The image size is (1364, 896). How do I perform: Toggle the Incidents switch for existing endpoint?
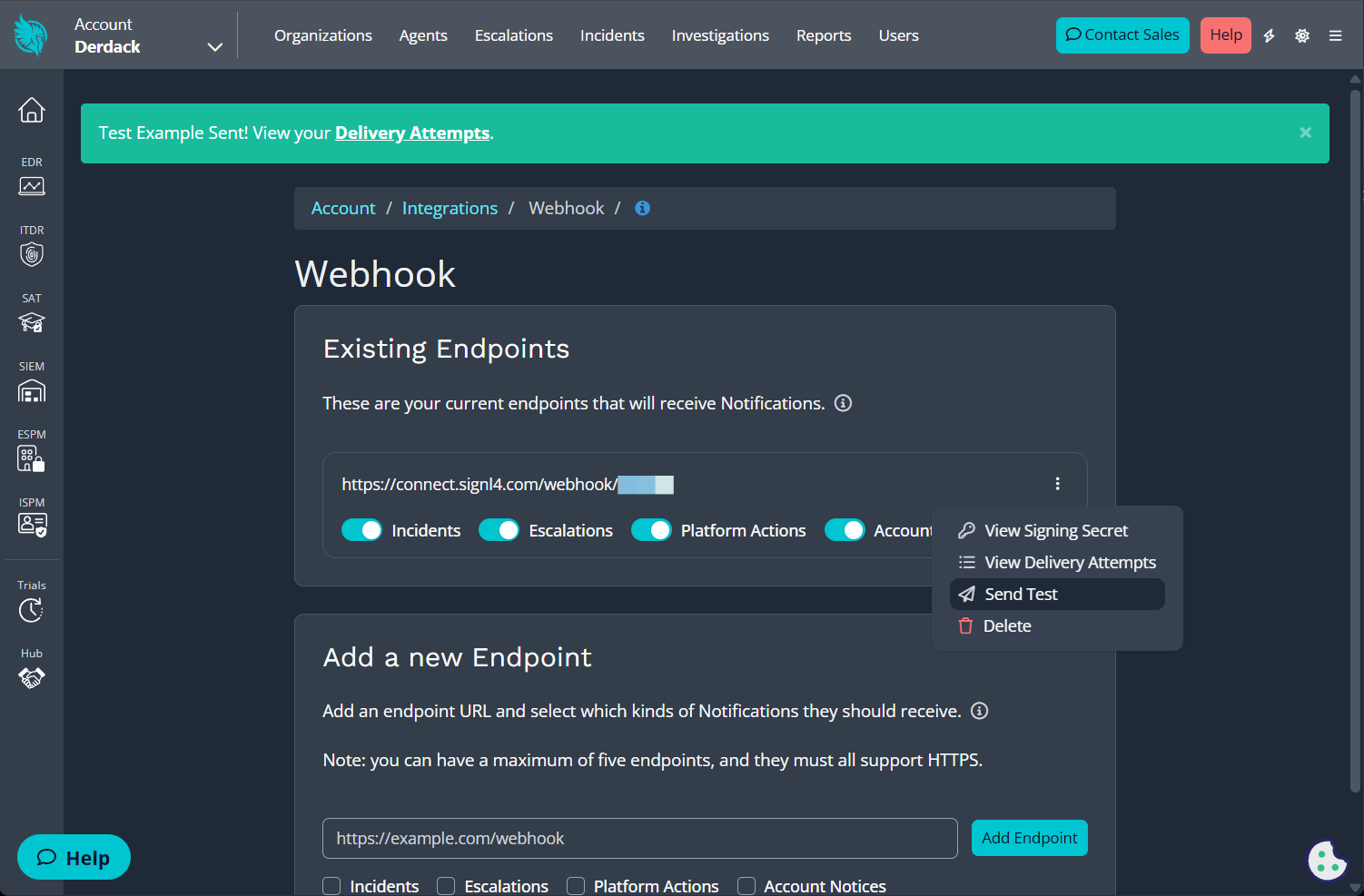361,530
